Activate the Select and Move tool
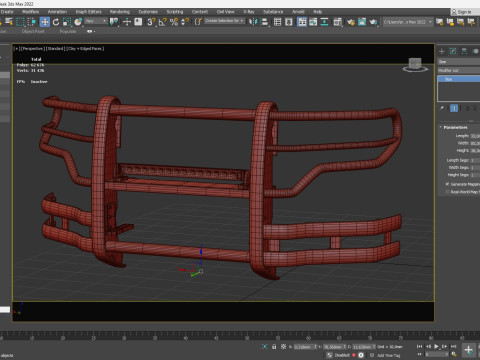Viewport: 480px width, 360px height. tap(45, 22)
